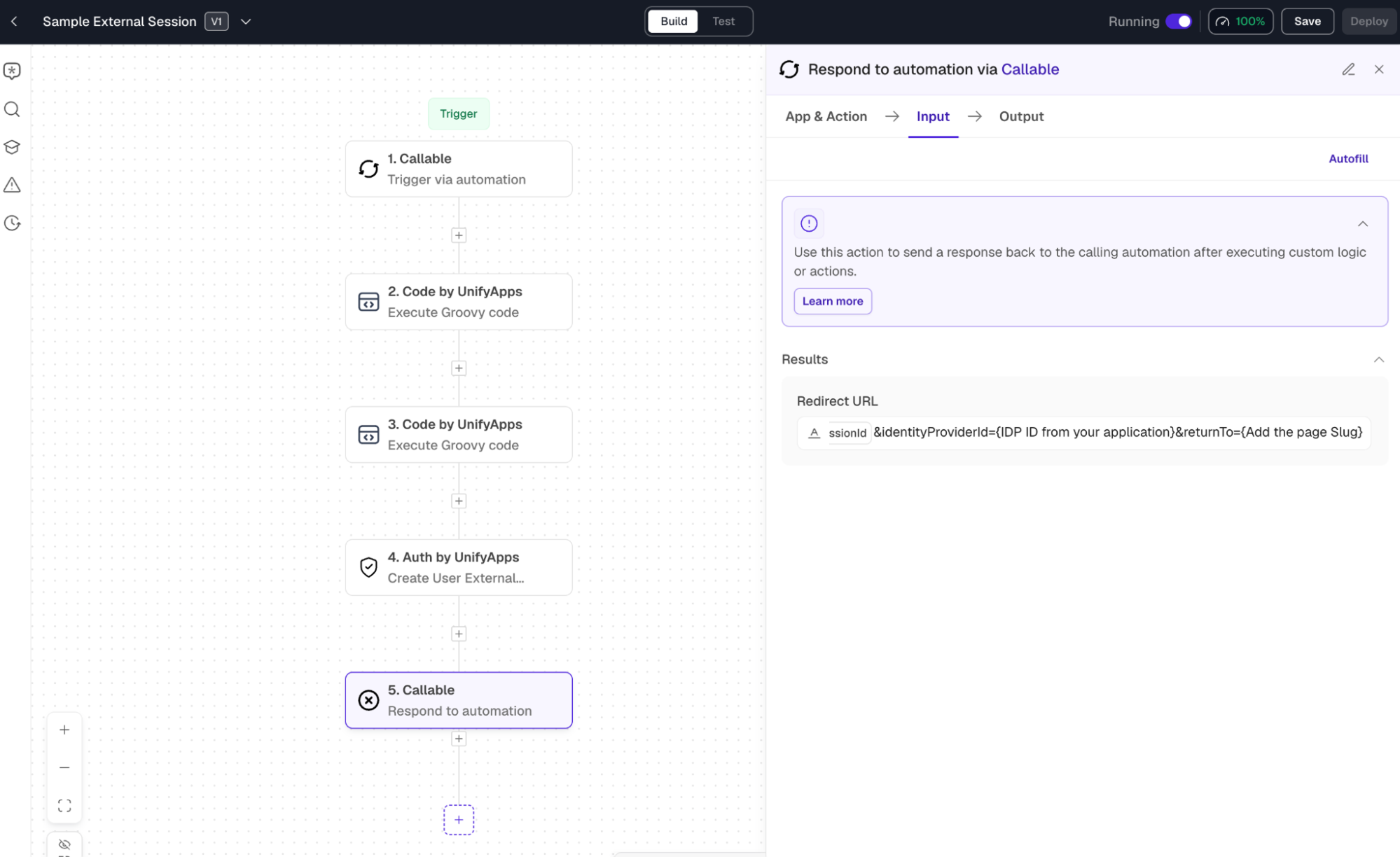1400x857 pixels.
Task: Switch to the Output tab
Action: pyautogui.click(x=1021, y=116)
